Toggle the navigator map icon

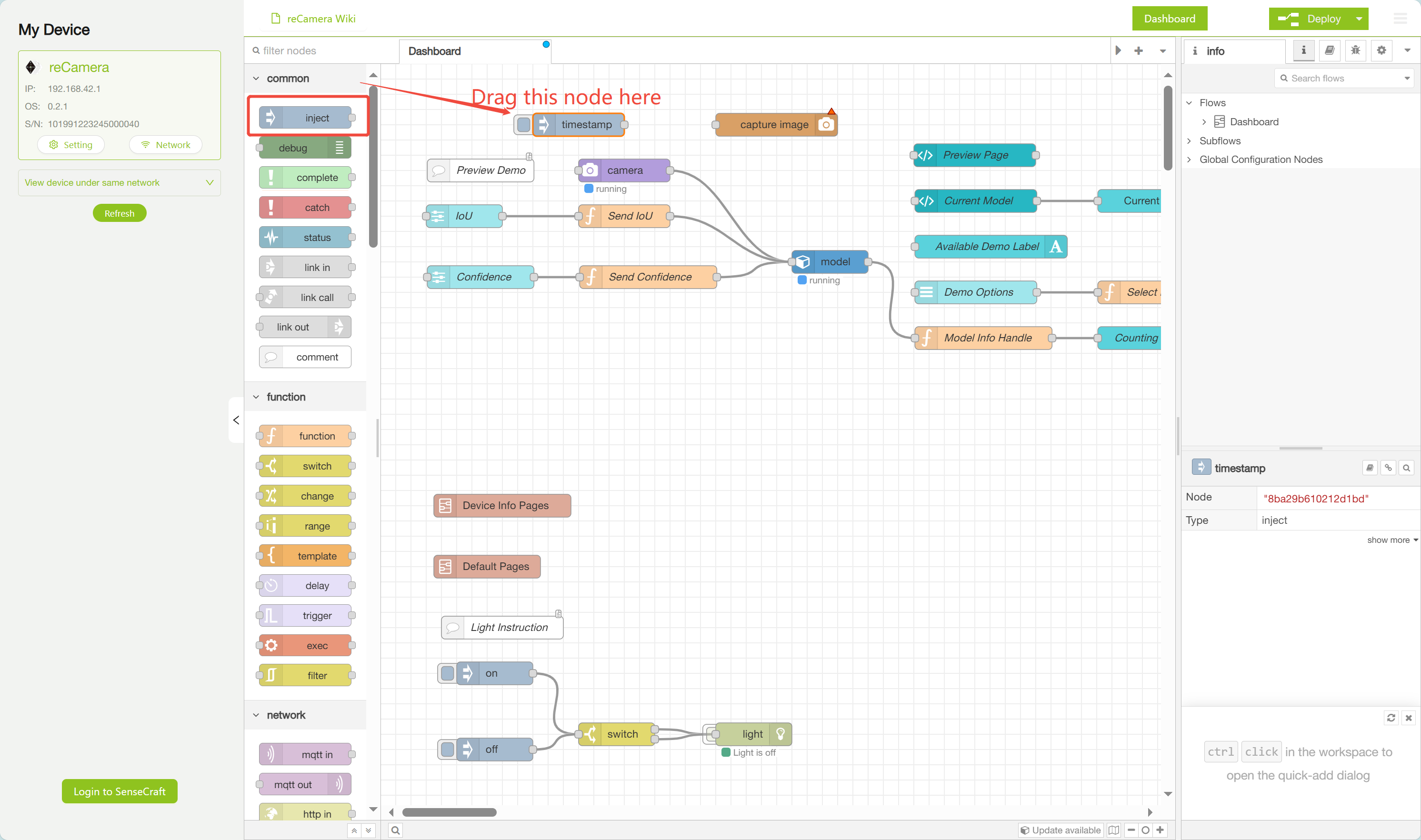pos(1114,830)
